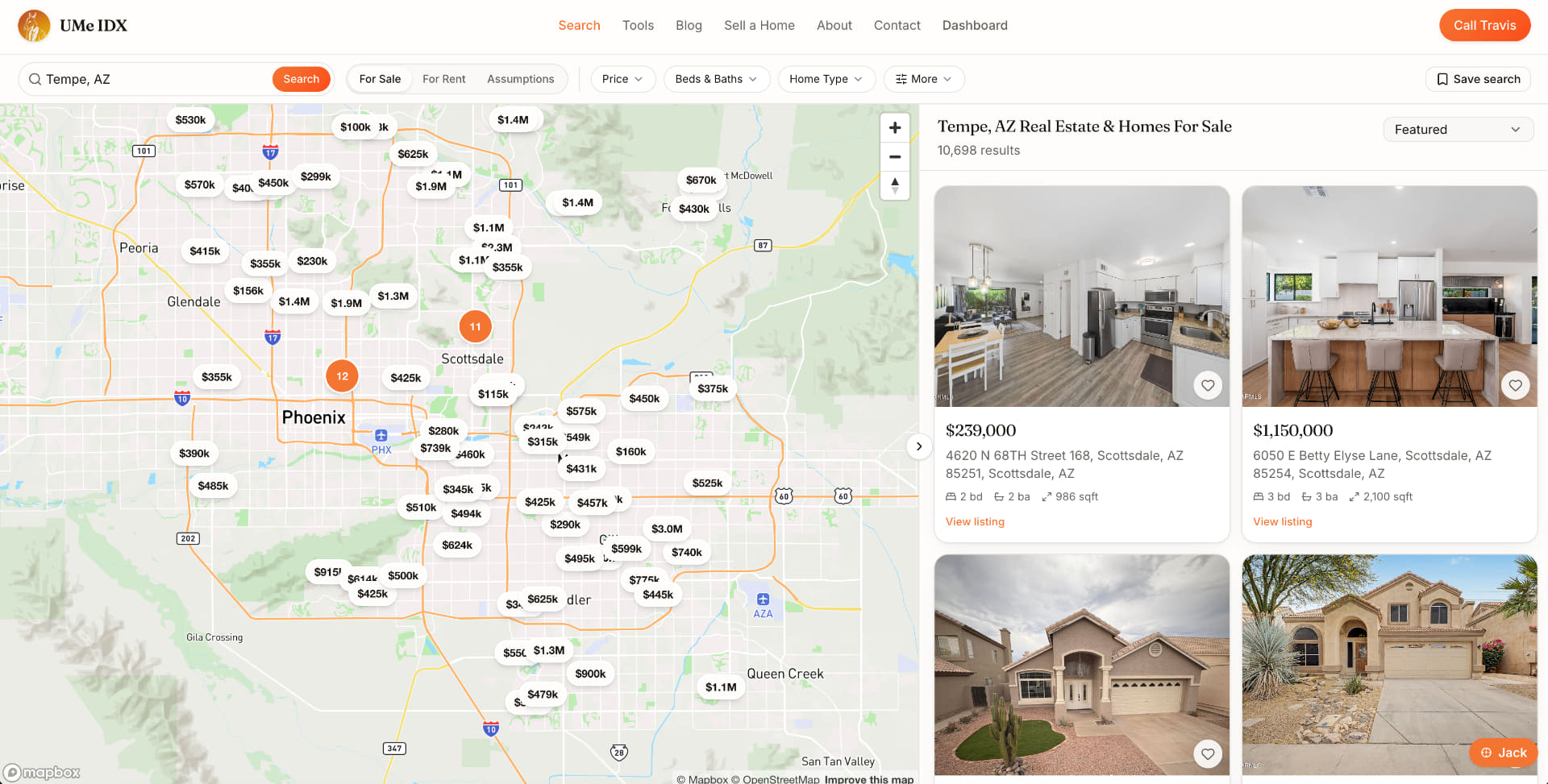Open the Beds & Baths dropdown
This screenshot has width=1548, height=784.
pos(716,79)
